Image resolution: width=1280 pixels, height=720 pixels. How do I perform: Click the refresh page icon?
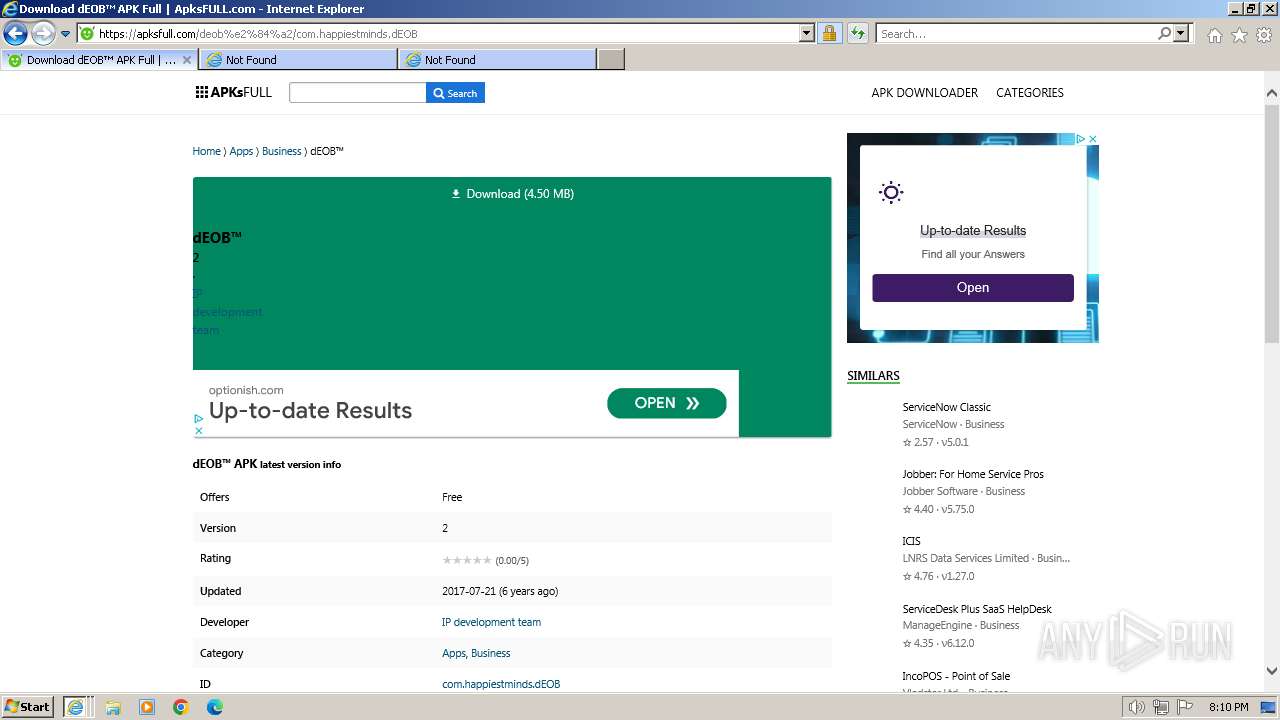(858, 34)
